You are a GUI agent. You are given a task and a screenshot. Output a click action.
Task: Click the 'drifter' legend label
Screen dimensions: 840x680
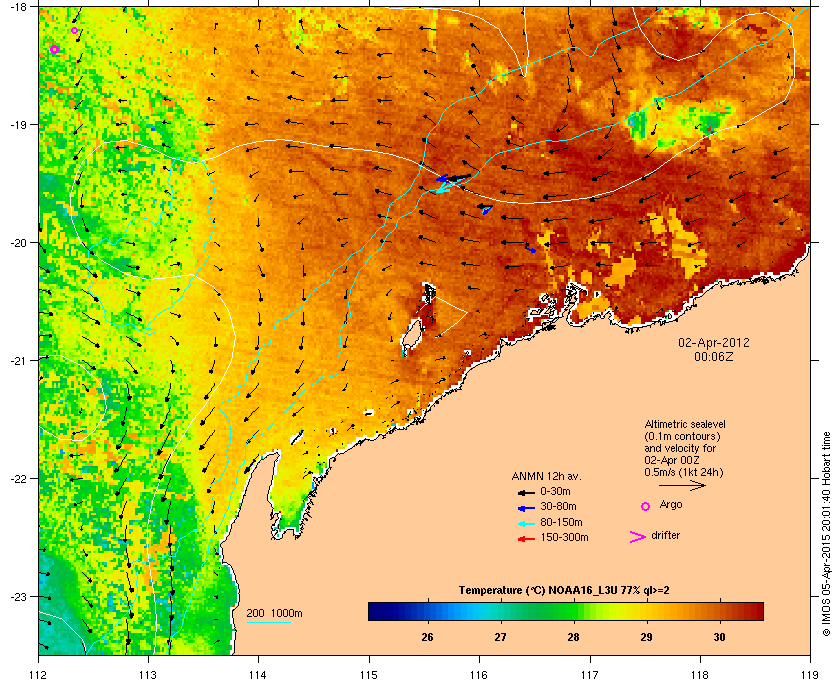pos(665,535)
